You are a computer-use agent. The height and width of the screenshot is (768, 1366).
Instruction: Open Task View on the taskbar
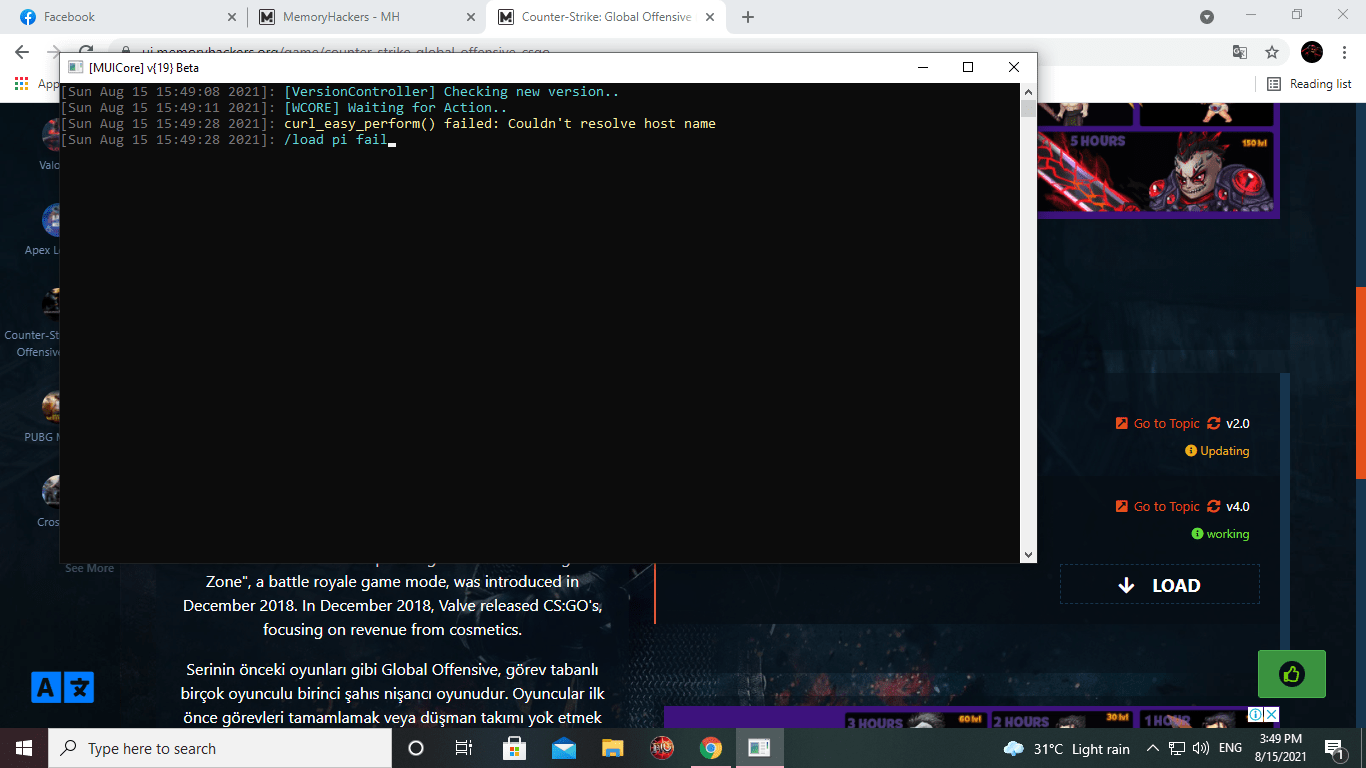pyautogui.click(x=464, y=748)
